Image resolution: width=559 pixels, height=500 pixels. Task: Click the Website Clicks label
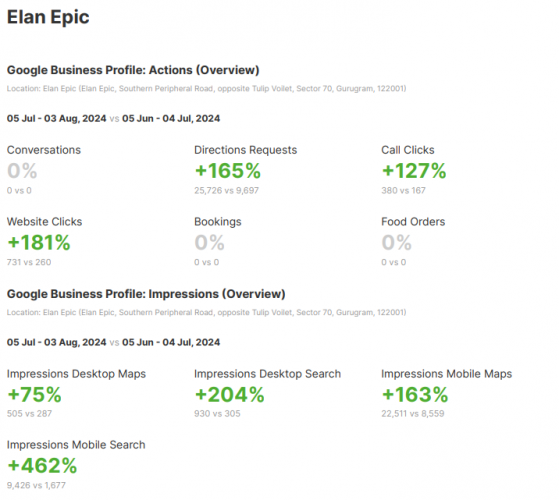tap(45, 222)
